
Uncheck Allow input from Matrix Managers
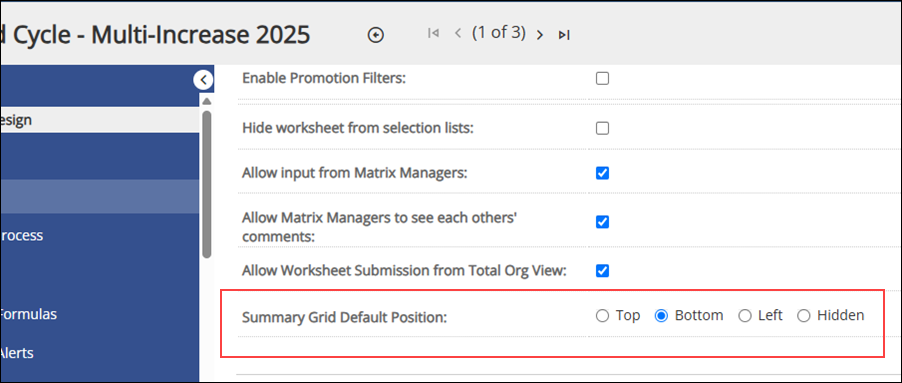(602, 173)
